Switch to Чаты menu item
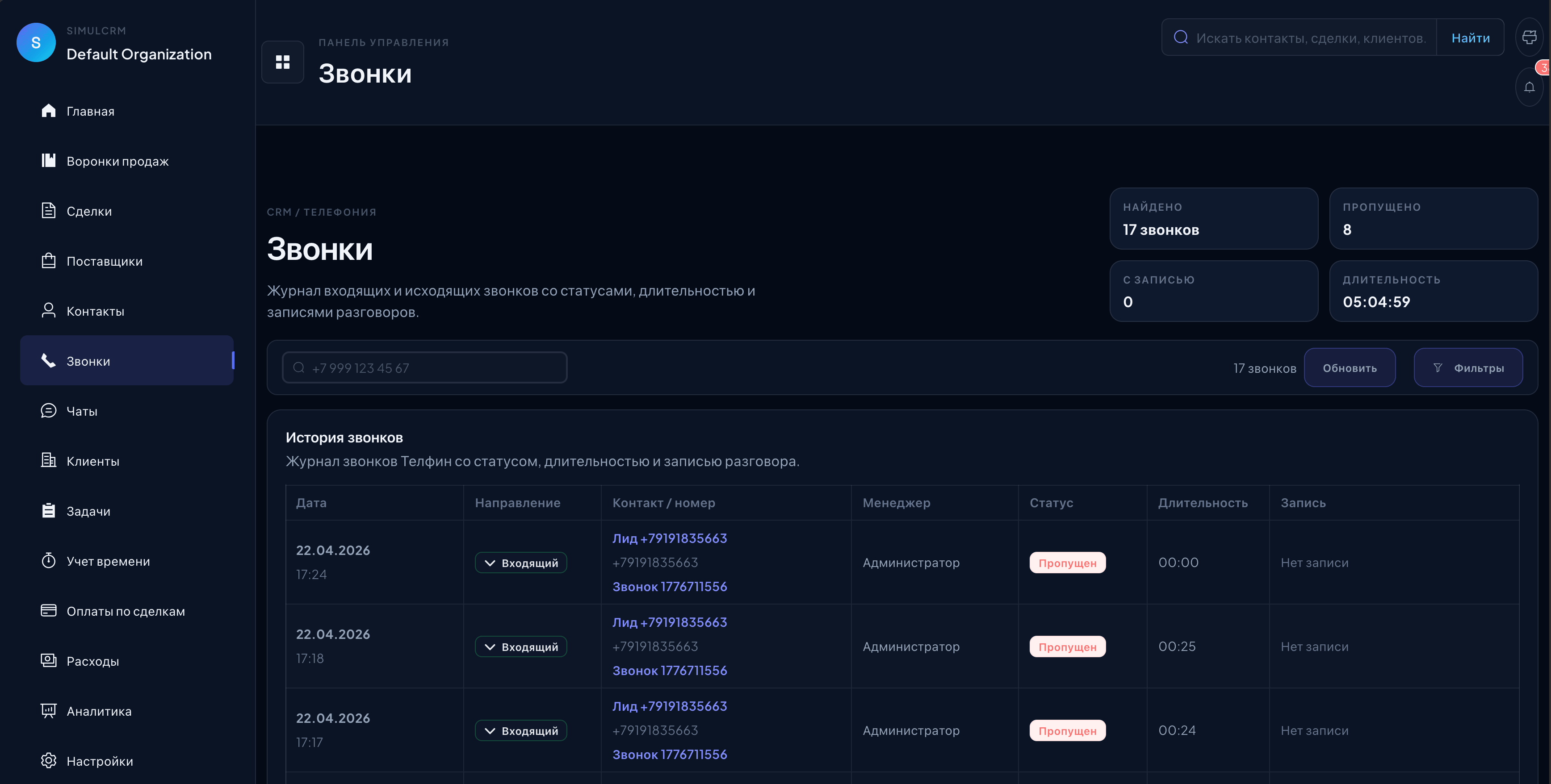This screenshot has width=1551, height=784. point(82,412)
